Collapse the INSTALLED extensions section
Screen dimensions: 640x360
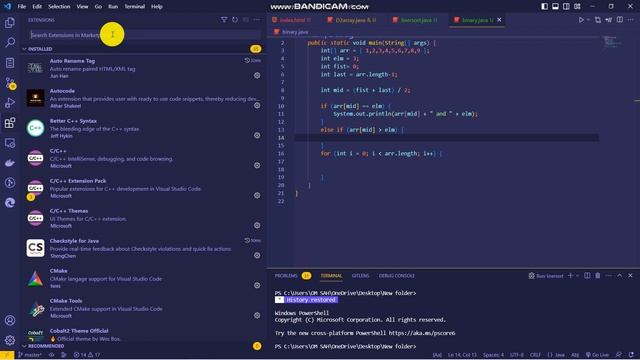coord(142,49)
